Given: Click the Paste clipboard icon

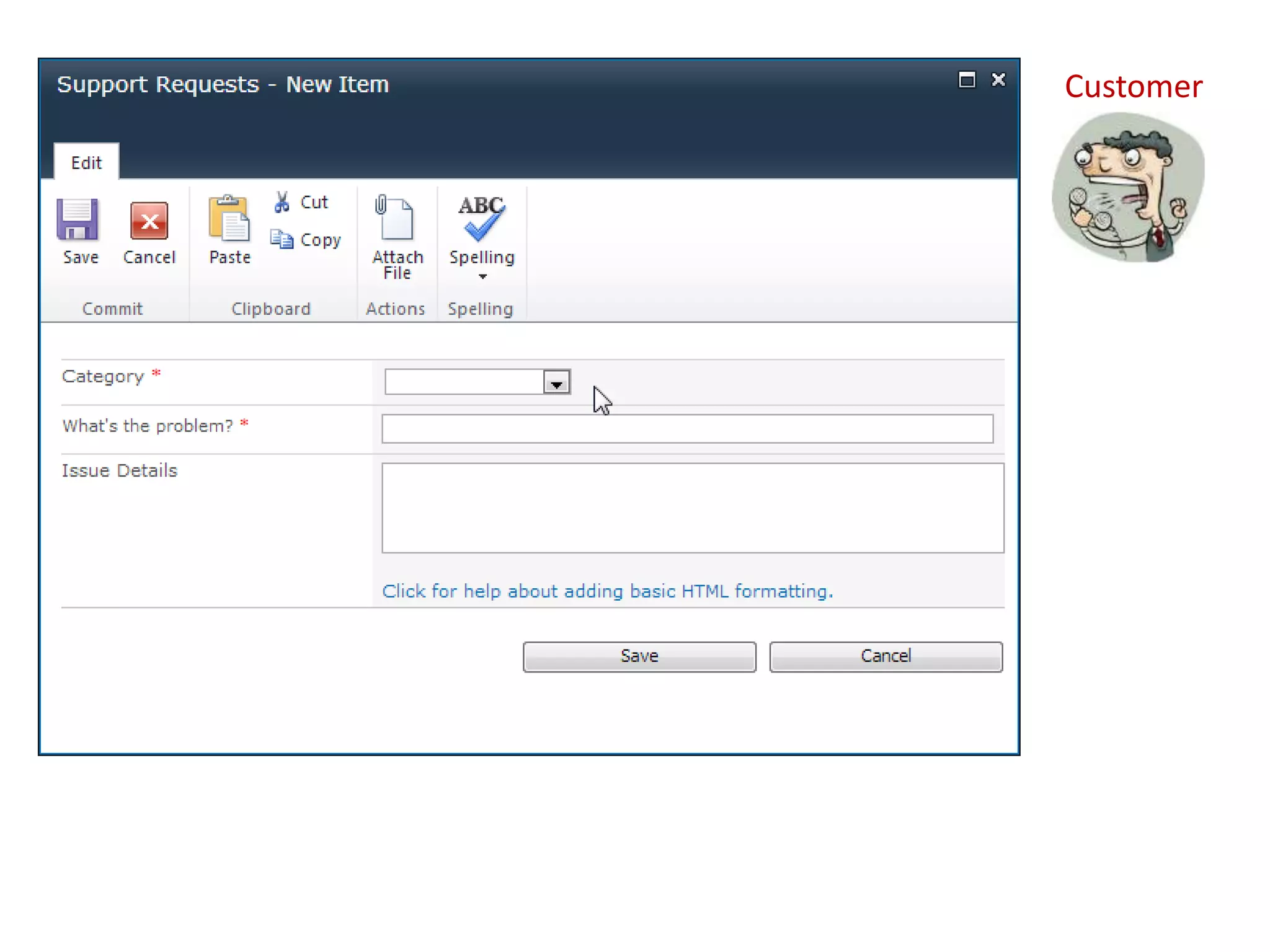Looking at the screenshot, I should 229,218.
